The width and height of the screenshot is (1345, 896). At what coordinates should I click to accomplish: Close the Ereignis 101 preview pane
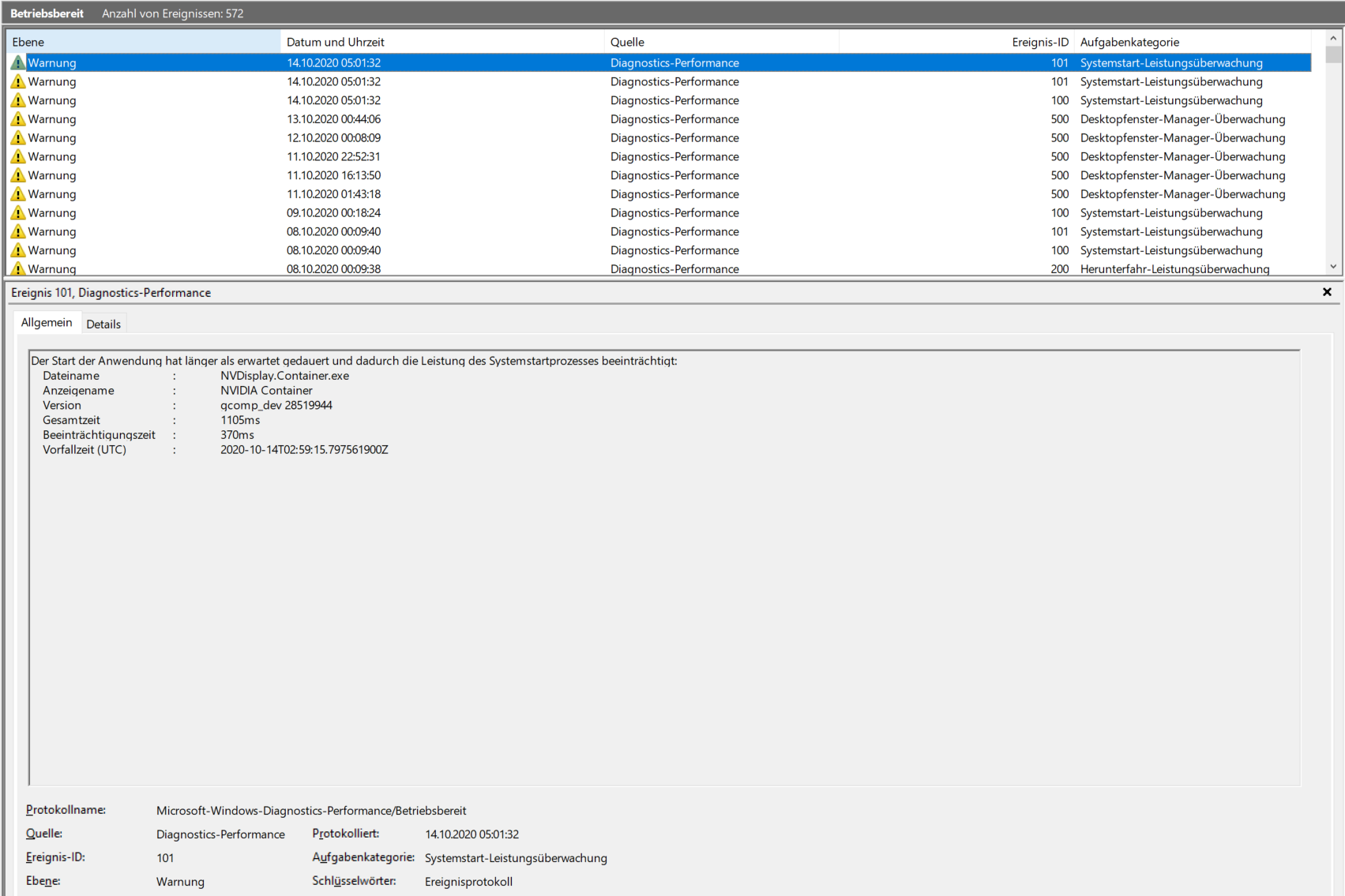[1326, 292]
